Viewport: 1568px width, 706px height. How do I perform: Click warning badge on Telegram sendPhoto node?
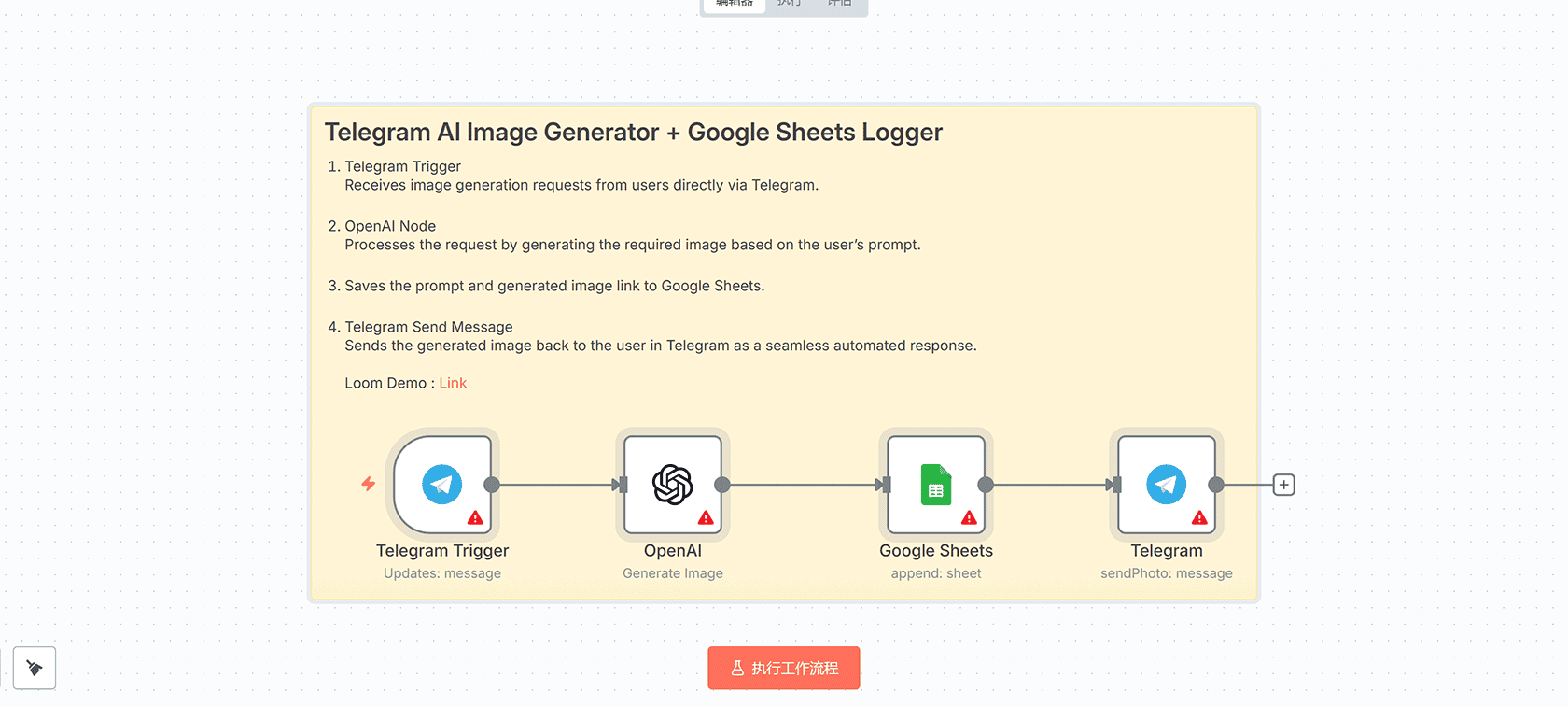tap(1199, 517)
